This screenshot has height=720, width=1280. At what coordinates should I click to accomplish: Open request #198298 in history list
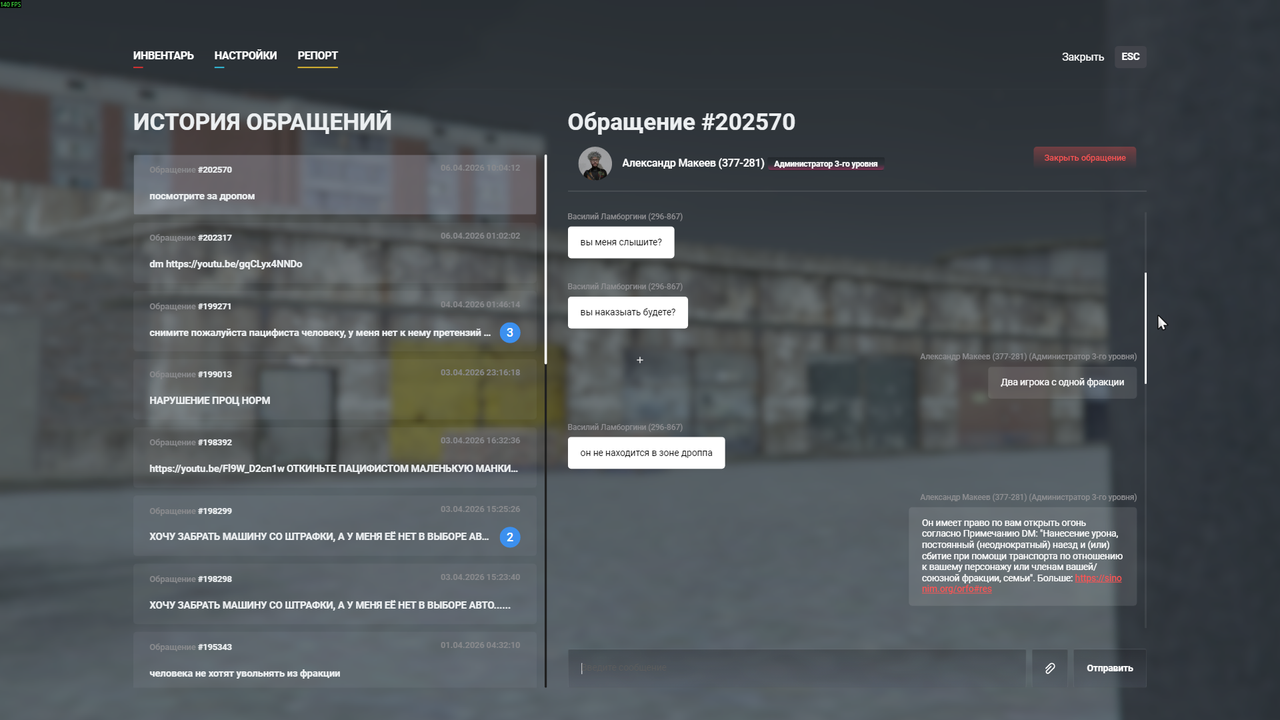tap(335, 592)
